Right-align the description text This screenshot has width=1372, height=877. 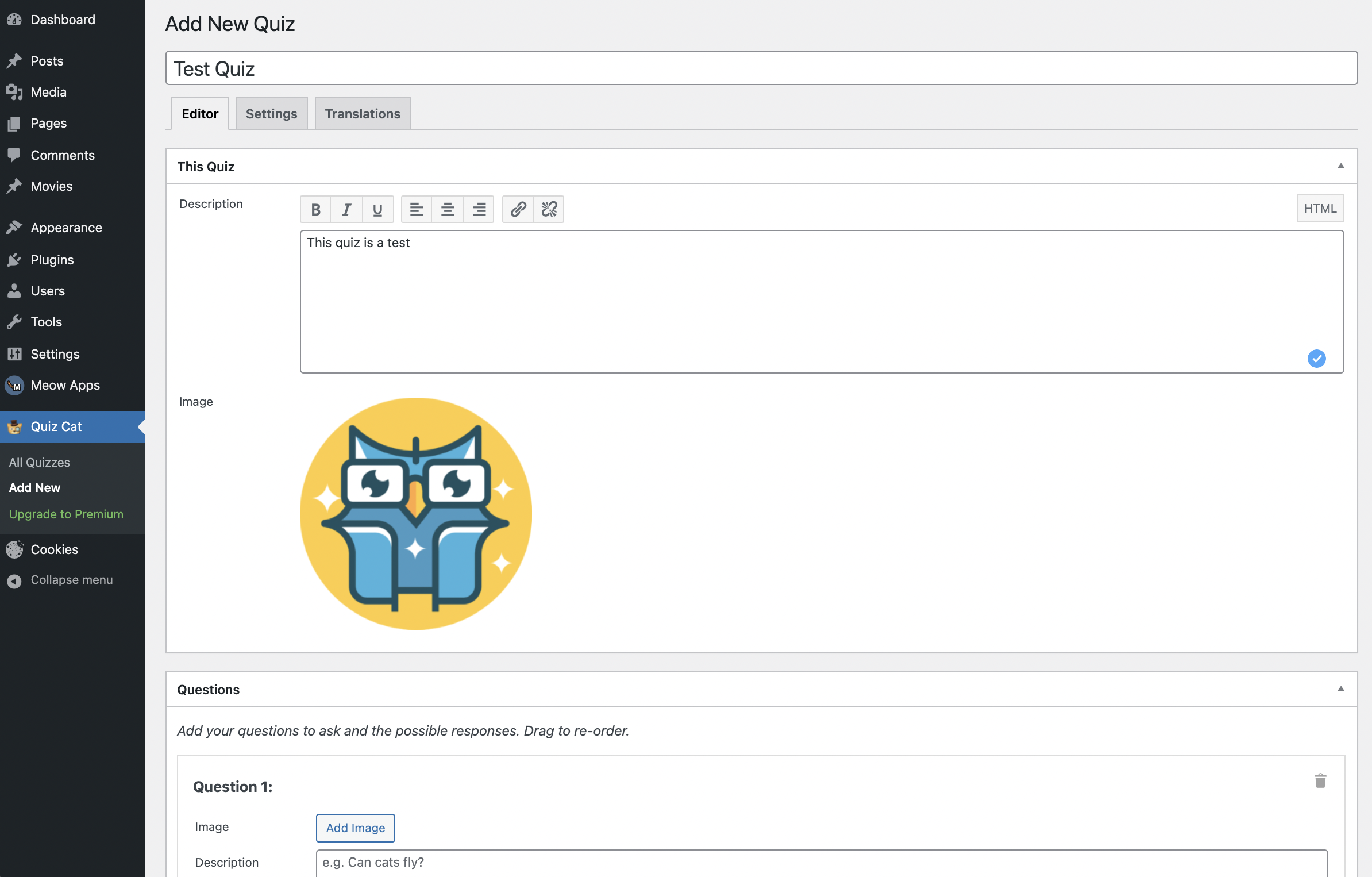(x=479, y=209)
